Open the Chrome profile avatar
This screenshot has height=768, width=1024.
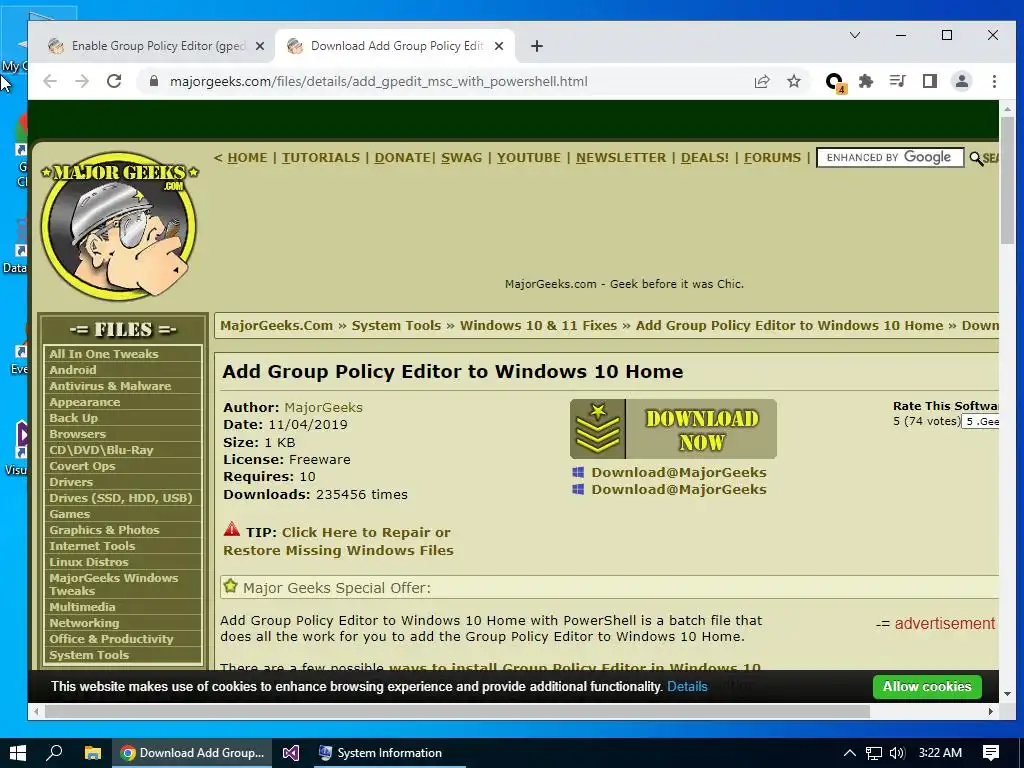click(x=961, y=82)
